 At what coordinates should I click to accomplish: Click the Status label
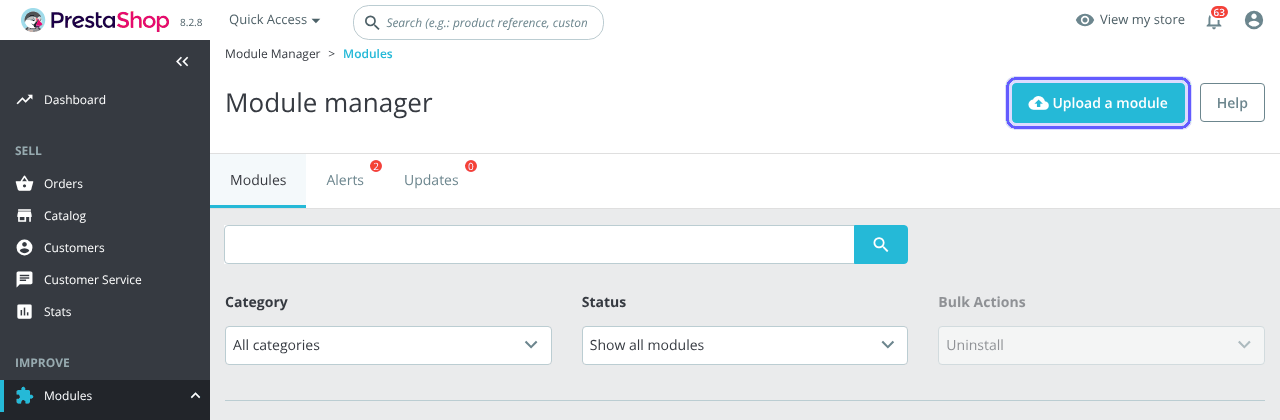pyautogui.click(x=604, y=302)
